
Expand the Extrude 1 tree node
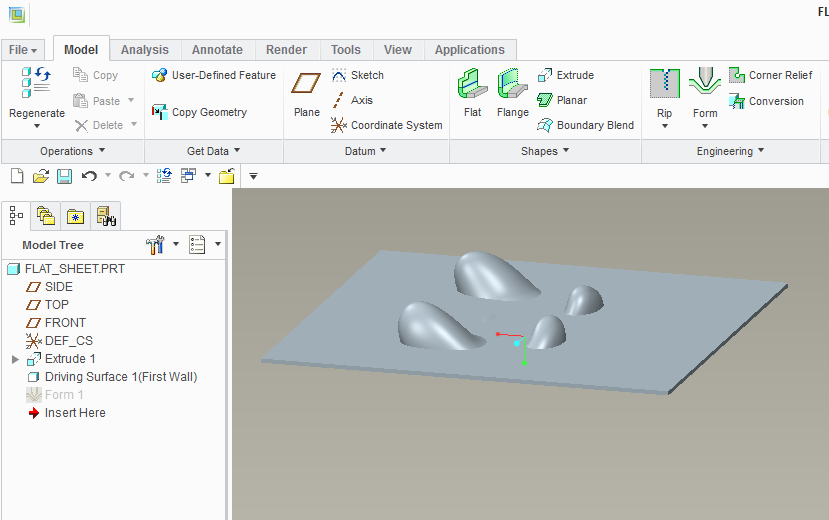15,359
